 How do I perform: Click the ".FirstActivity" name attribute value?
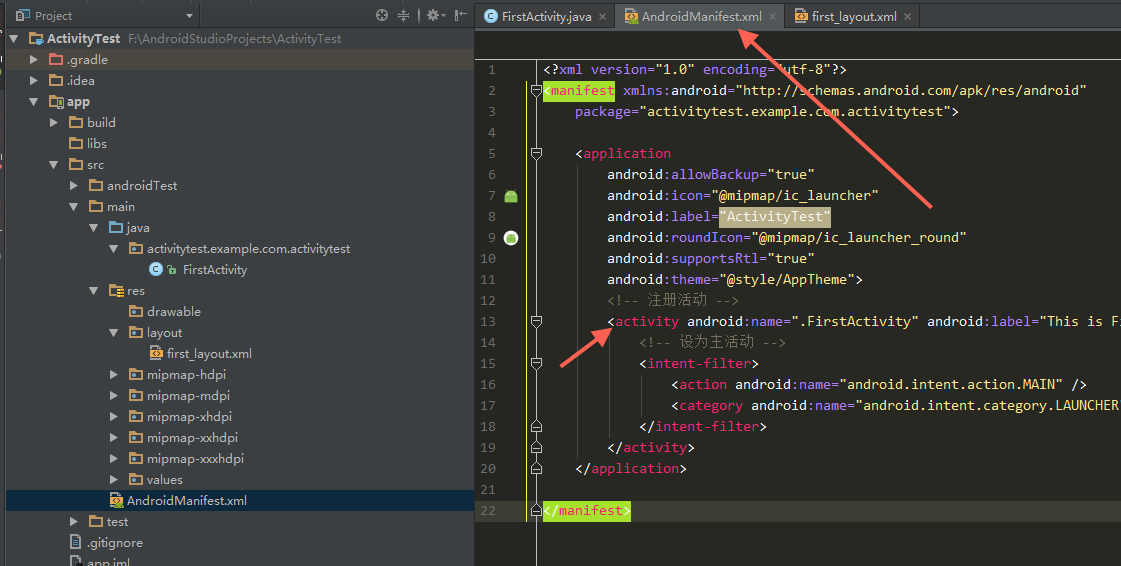(854, 322)
